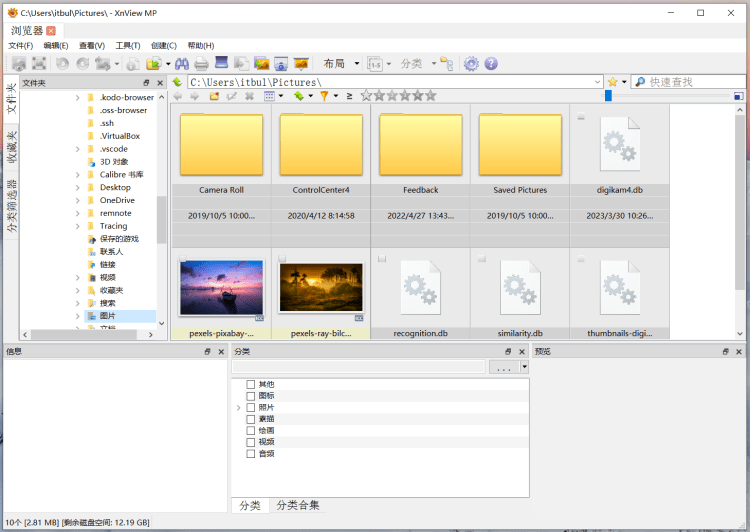Check the 音频 category checkbox
Screen dimensions: 750x532
pos(250,454)
